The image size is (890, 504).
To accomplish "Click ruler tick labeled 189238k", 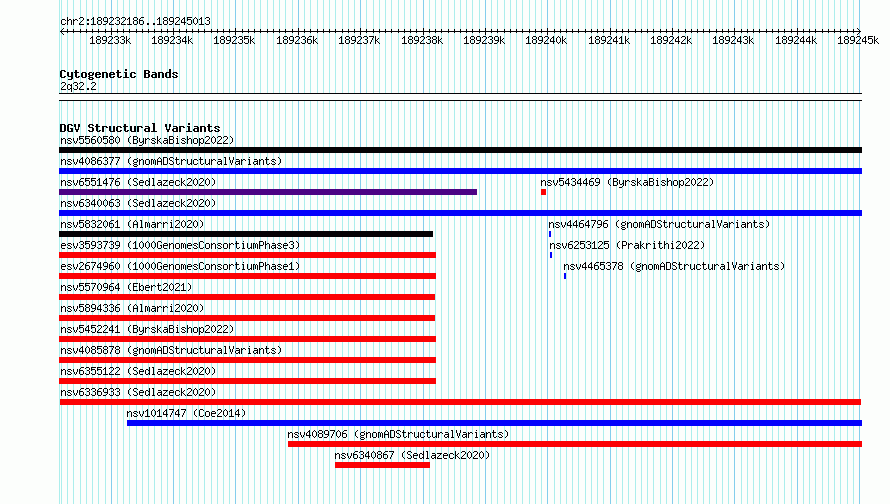I will tap(422, 40).
